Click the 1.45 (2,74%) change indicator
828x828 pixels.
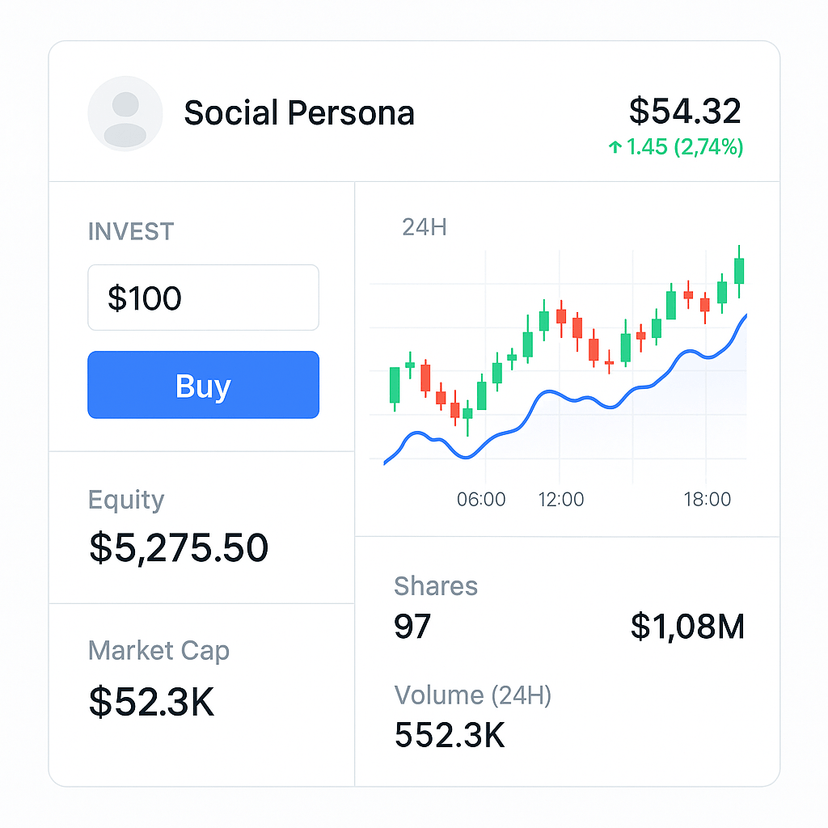[x=684, y=147]
